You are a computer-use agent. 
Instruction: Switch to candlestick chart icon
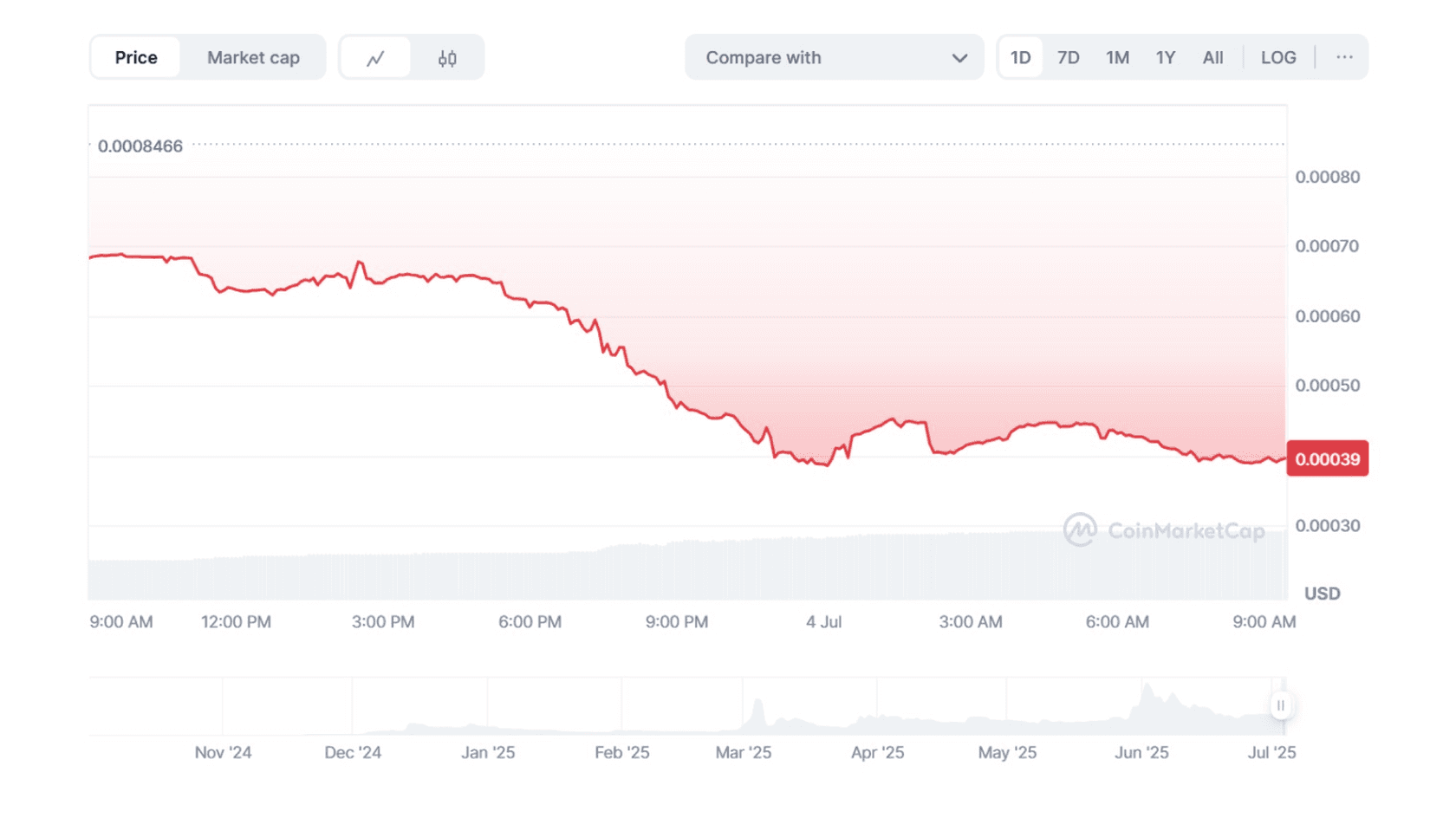(447, 58)
